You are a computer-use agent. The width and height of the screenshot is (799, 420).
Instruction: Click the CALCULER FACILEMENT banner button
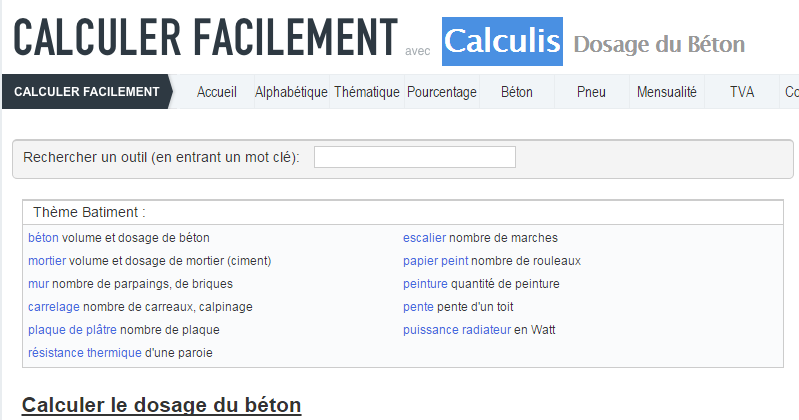point(87,92)
